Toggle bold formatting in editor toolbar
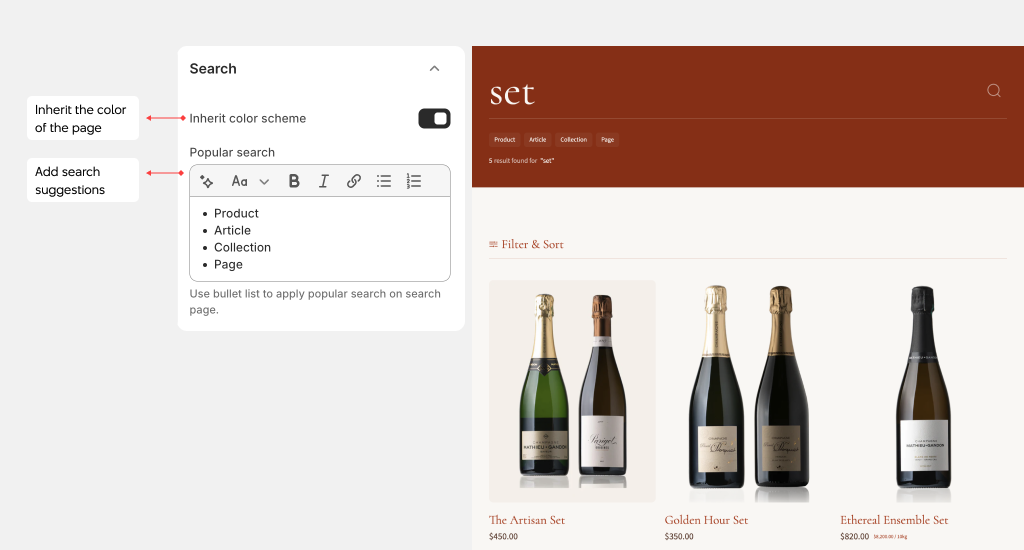Image resolution: width=1024 pixels, height=550 pixels. tap(294, 181)
